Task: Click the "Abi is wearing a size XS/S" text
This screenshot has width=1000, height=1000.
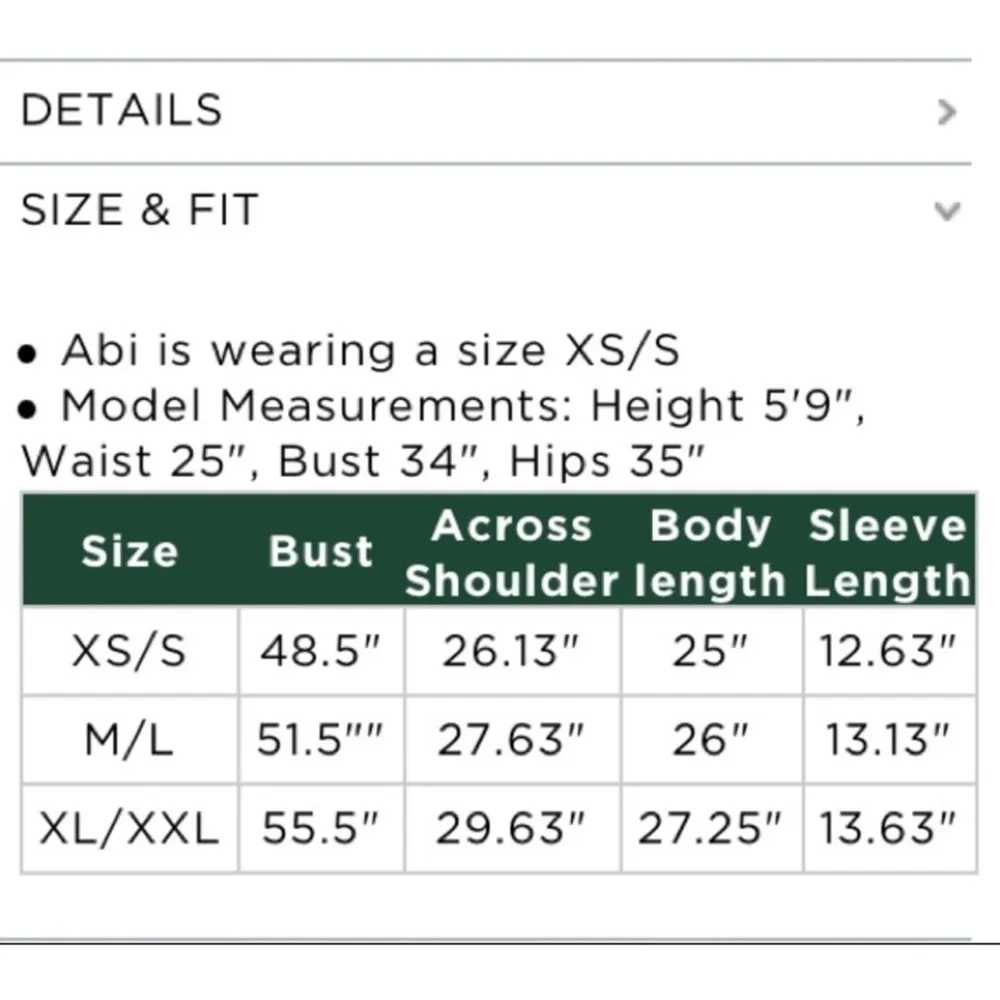Action: (370, 351)
